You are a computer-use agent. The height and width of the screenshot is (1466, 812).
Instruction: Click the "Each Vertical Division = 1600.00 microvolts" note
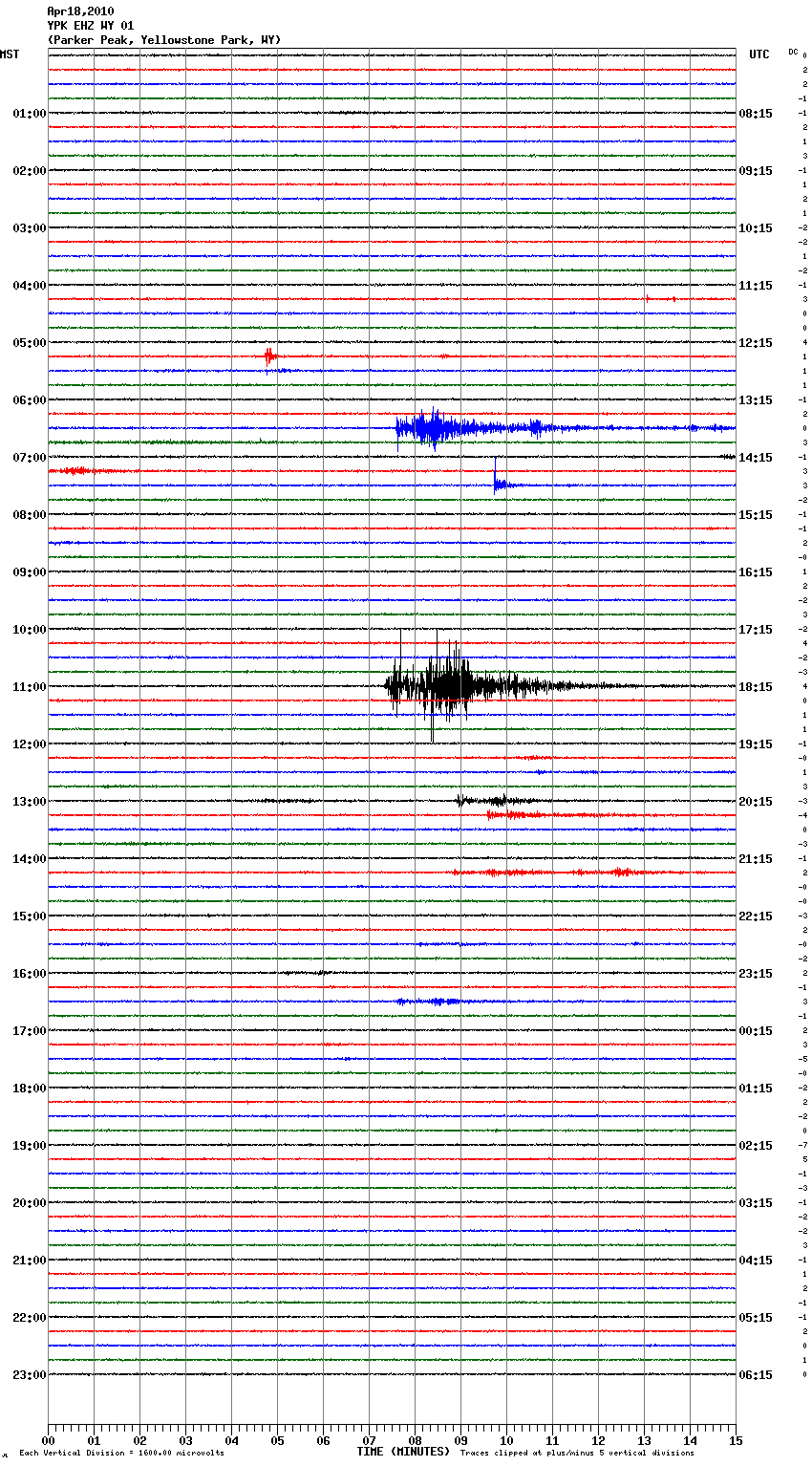pyautogui.click(x=121, y=1454)
